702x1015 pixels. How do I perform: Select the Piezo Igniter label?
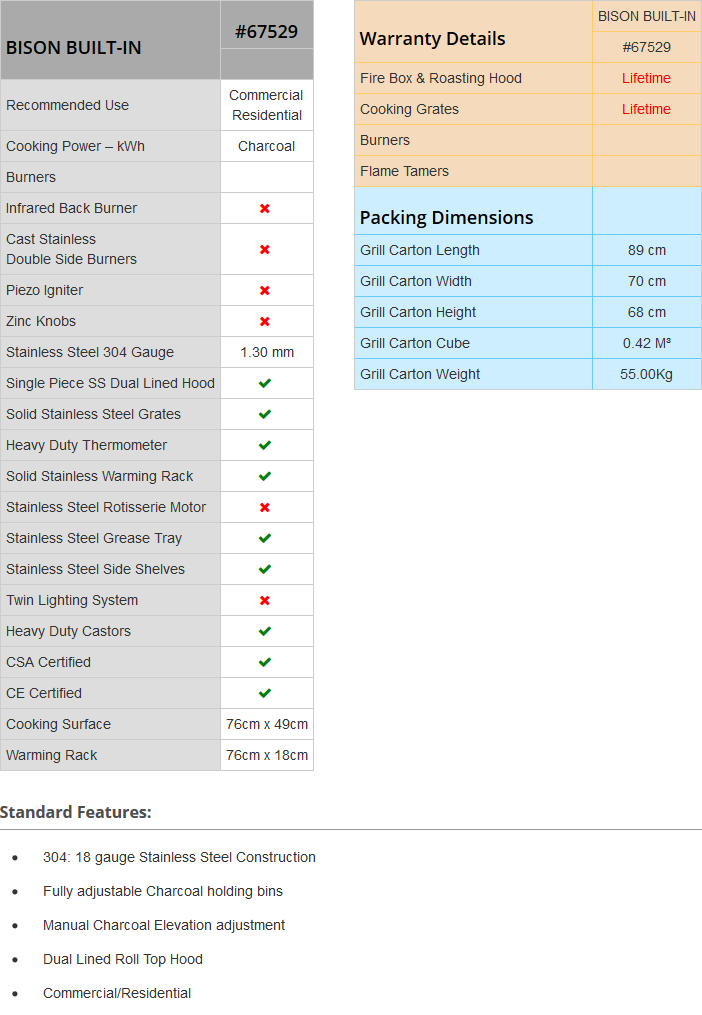(x=45, y=291)
